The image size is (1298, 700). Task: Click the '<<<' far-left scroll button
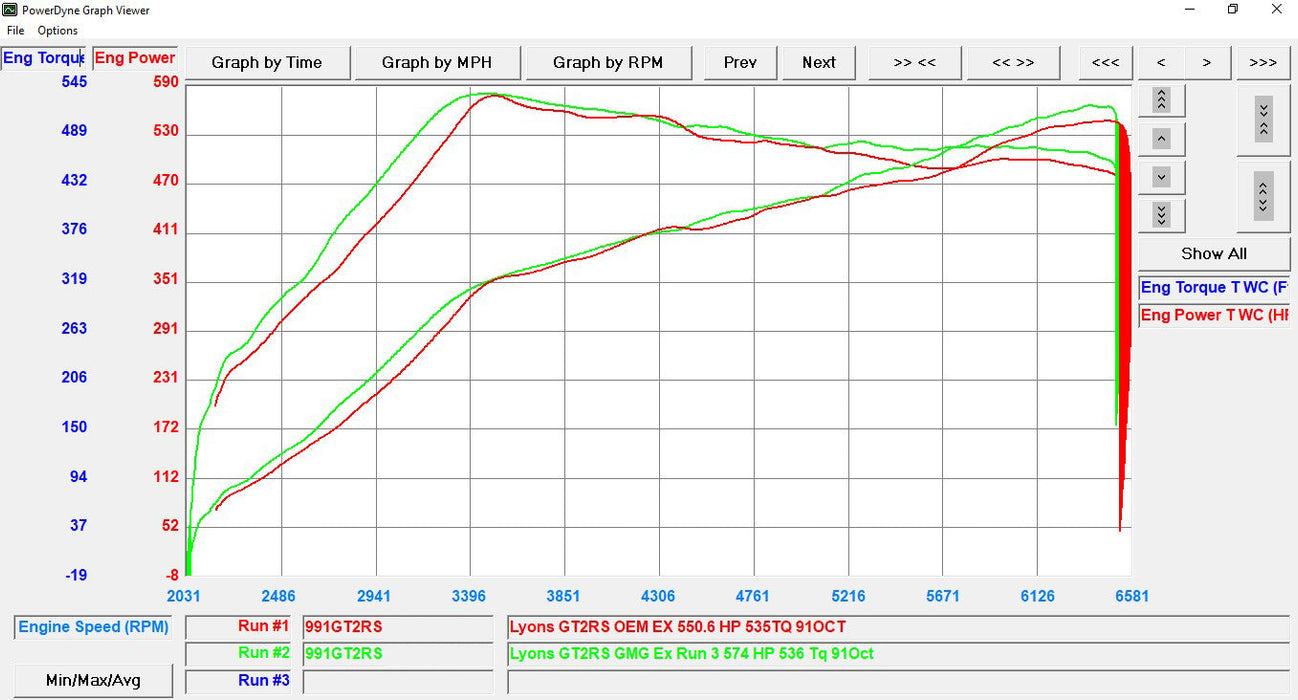(1105, 62)
